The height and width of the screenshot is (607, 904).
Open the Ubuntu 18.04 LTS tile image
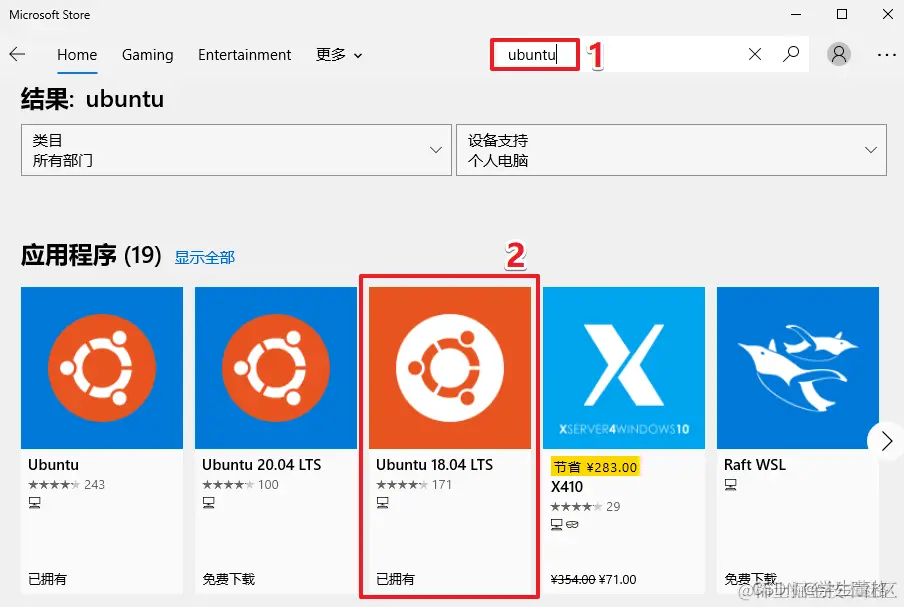(x=450, y=368)
